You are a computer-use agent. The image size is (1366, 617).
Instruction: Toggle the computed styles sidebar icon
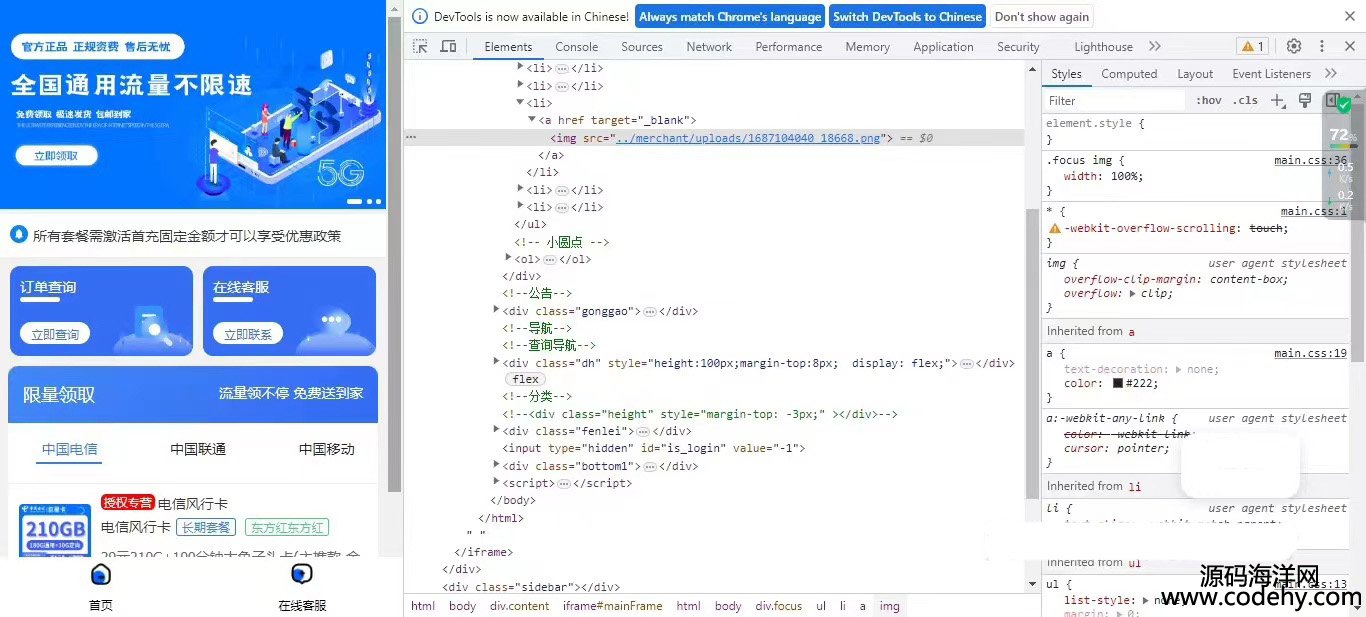pyautogui.click(x=1332, y=100)
